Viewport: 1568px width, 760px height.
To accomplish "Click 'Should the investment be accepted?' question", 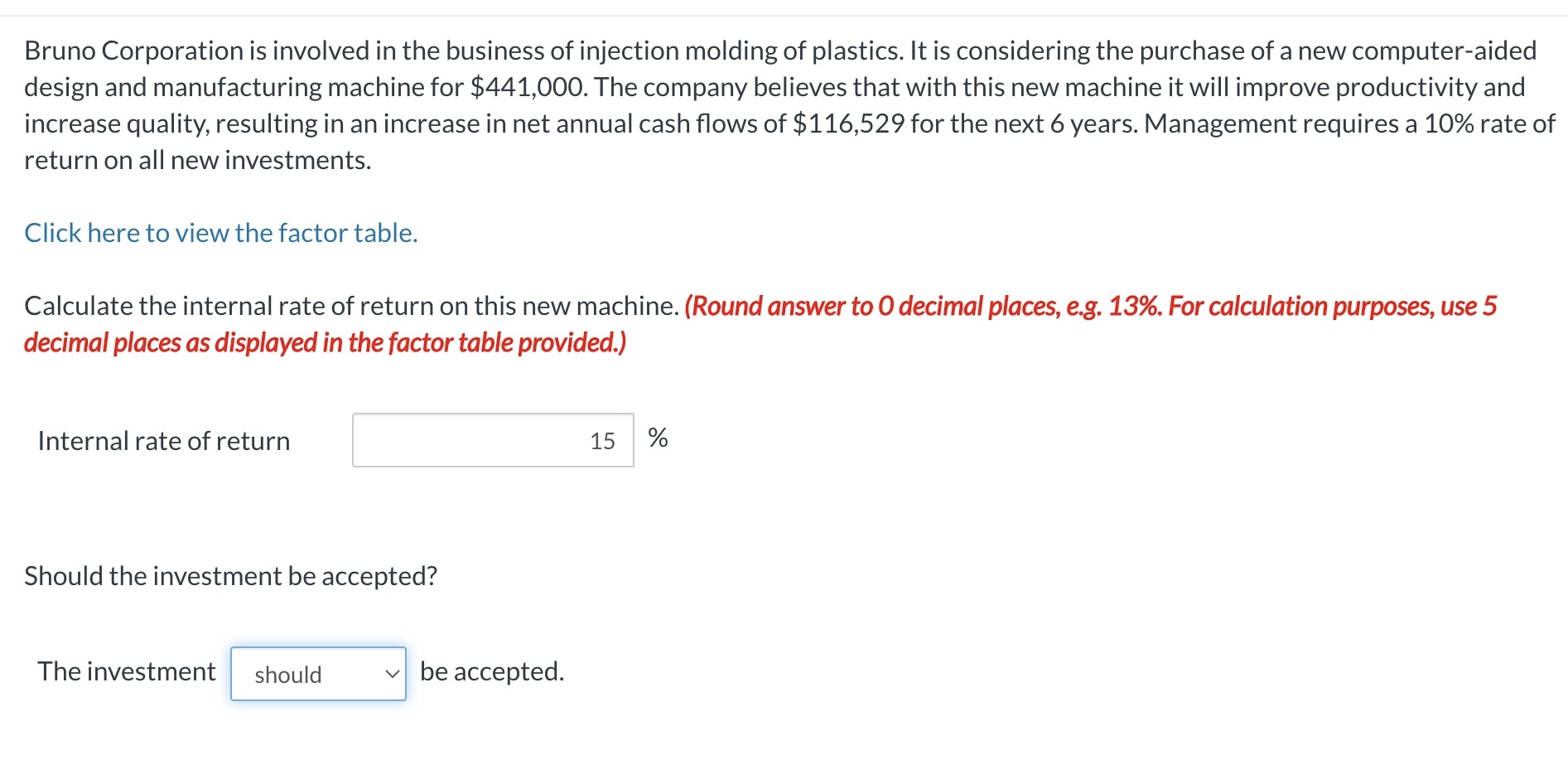I will pyautogui.click(x=230, y=575).
